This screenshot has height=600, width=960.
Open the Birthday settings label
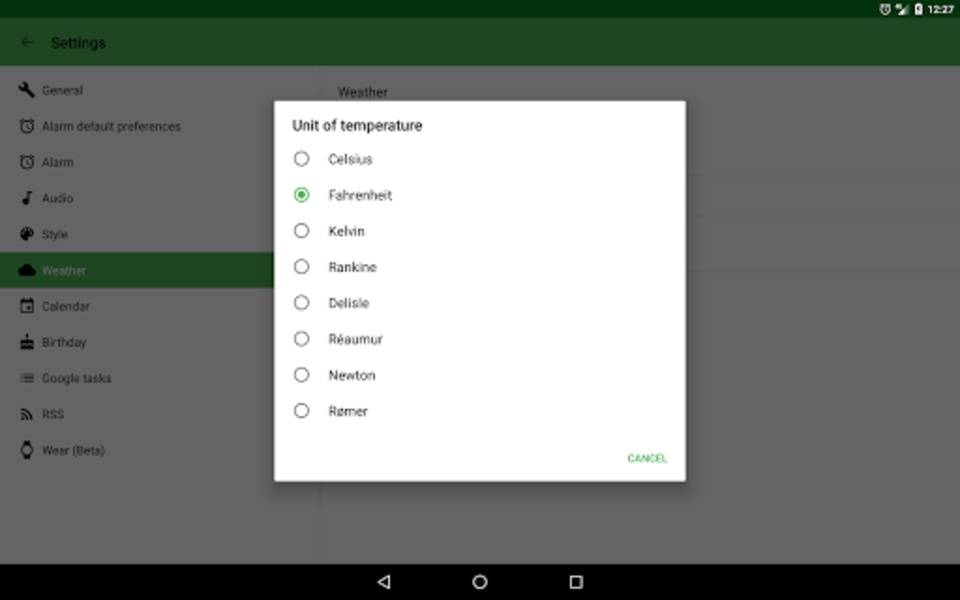pyautogui.click(x=64, y=342)
